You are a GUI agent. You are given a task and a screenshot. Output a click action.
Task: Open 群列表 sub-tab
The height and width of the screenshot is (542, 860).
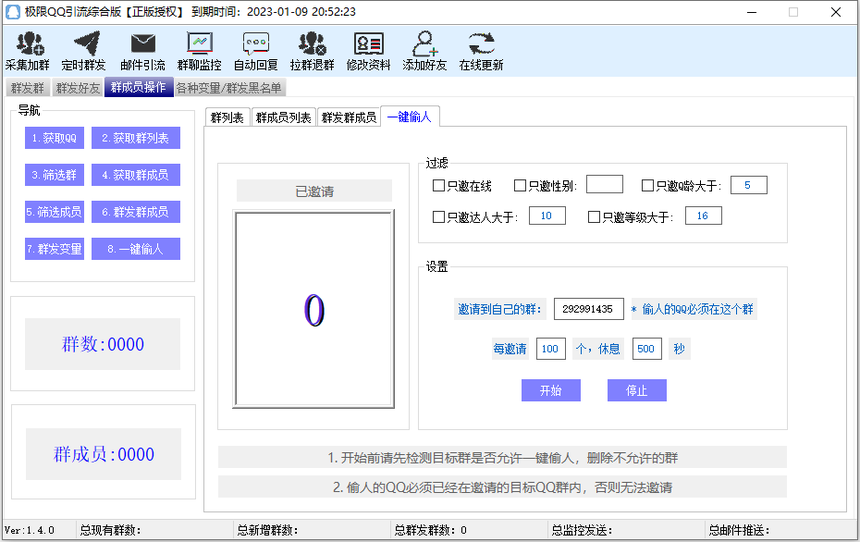click(x=227, y=117)
